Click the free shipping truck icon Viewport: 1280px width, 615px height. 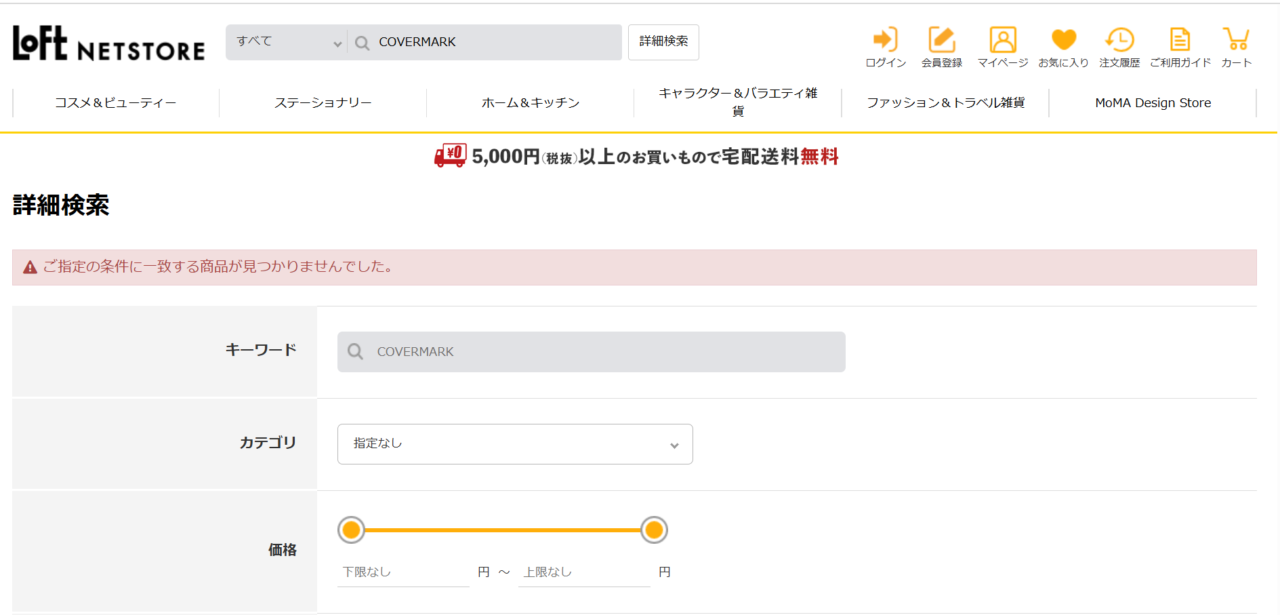[450, 156]
